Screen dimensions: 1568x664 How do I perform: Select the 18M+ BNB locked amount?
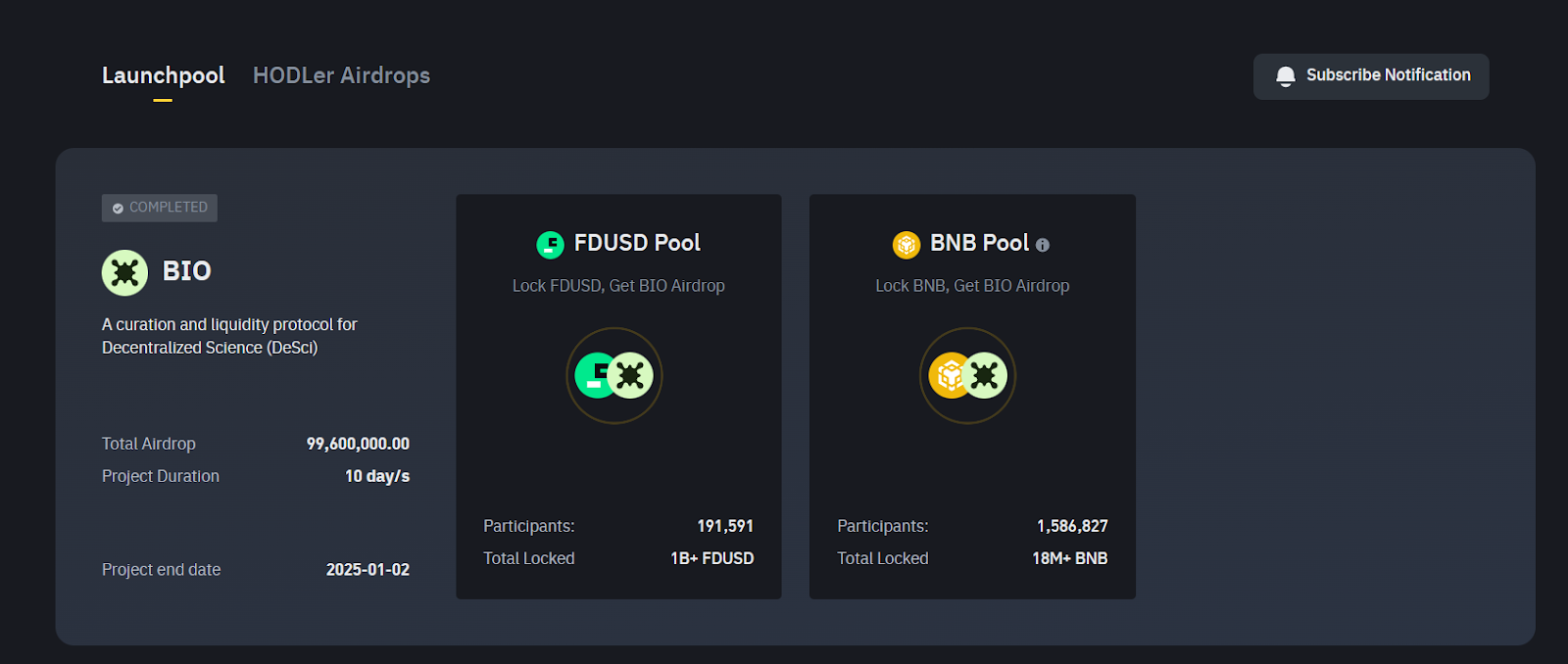tap(1069, 558)
